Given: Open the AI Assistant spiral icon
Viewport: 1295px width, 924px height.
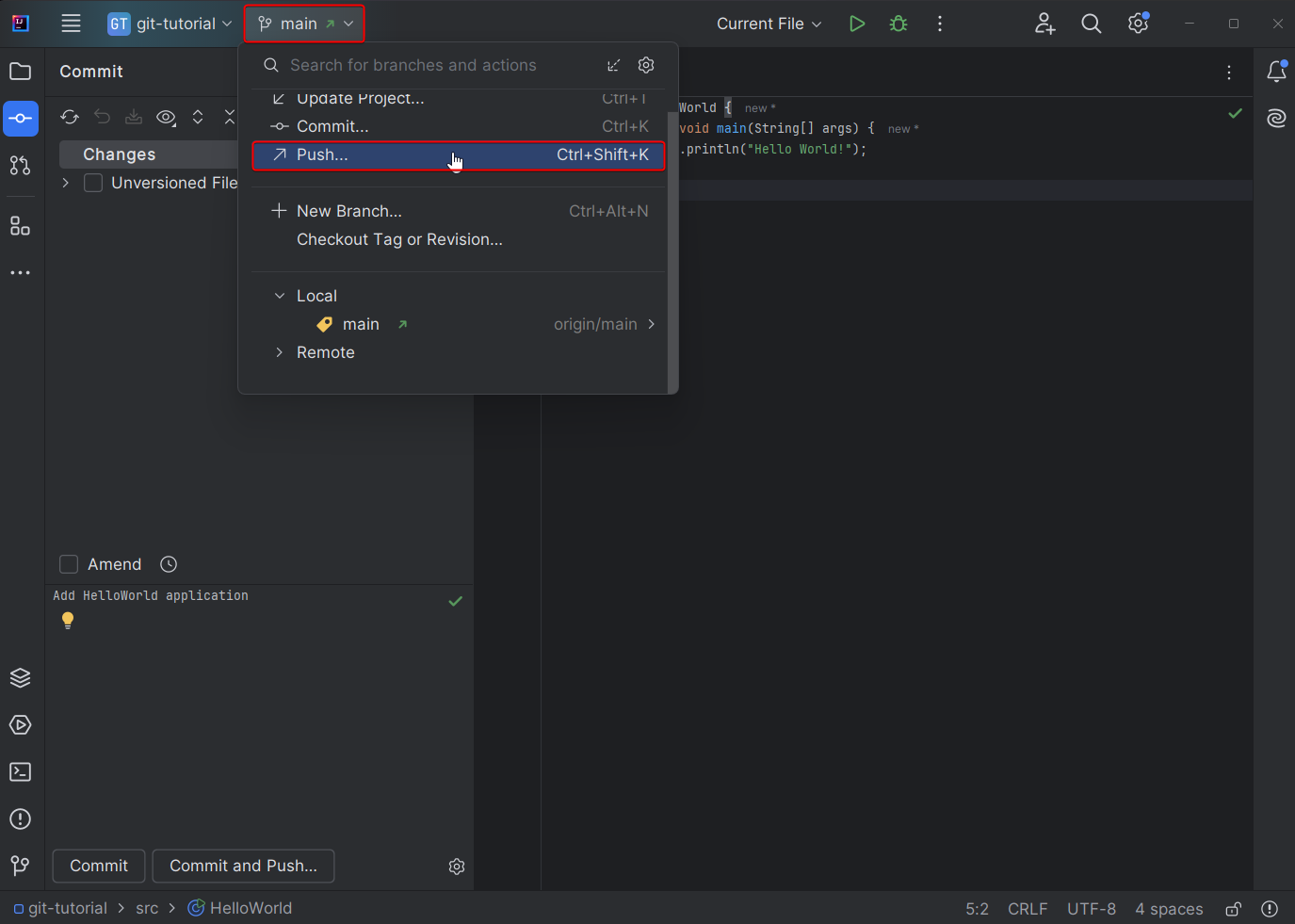Looking at the screenshot, I should tap(1276, 119).
